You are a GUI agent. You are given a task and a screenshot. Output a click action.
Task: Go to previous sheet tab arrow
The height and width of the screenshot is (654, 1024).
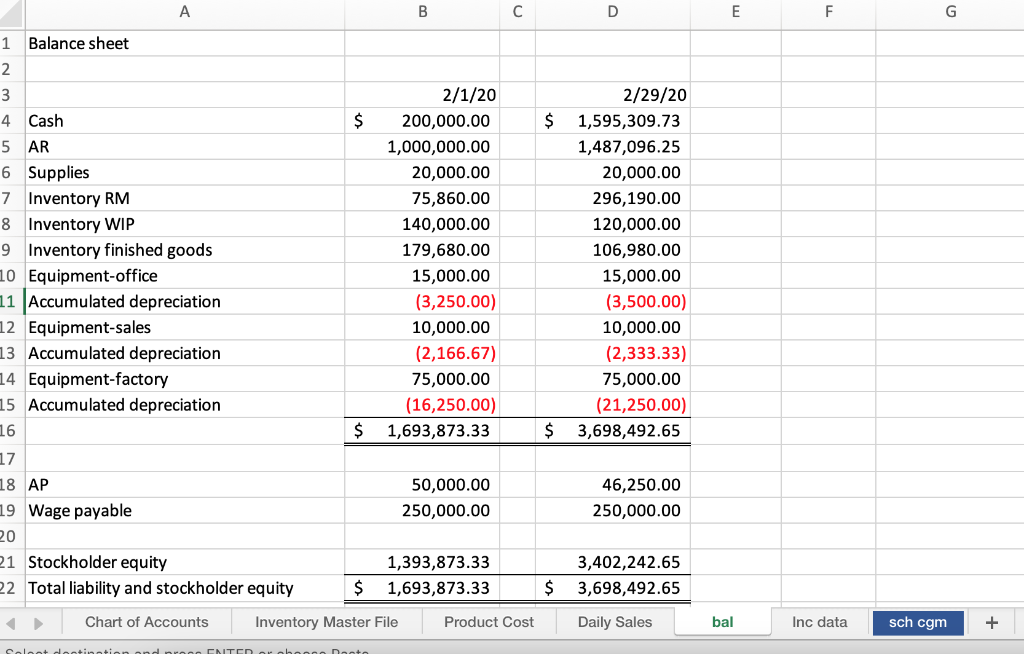11,623
